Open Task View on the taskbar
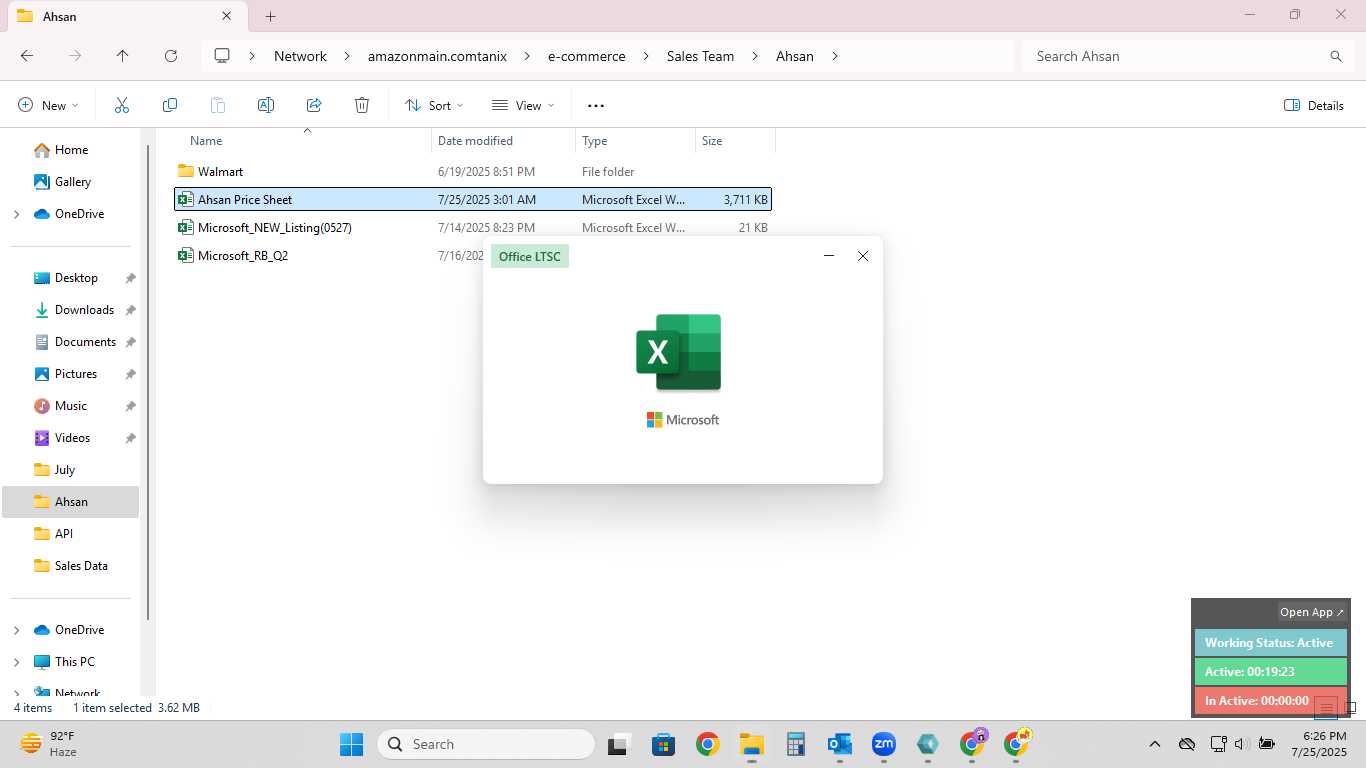Screen dimensions: 1366x768 619,744
